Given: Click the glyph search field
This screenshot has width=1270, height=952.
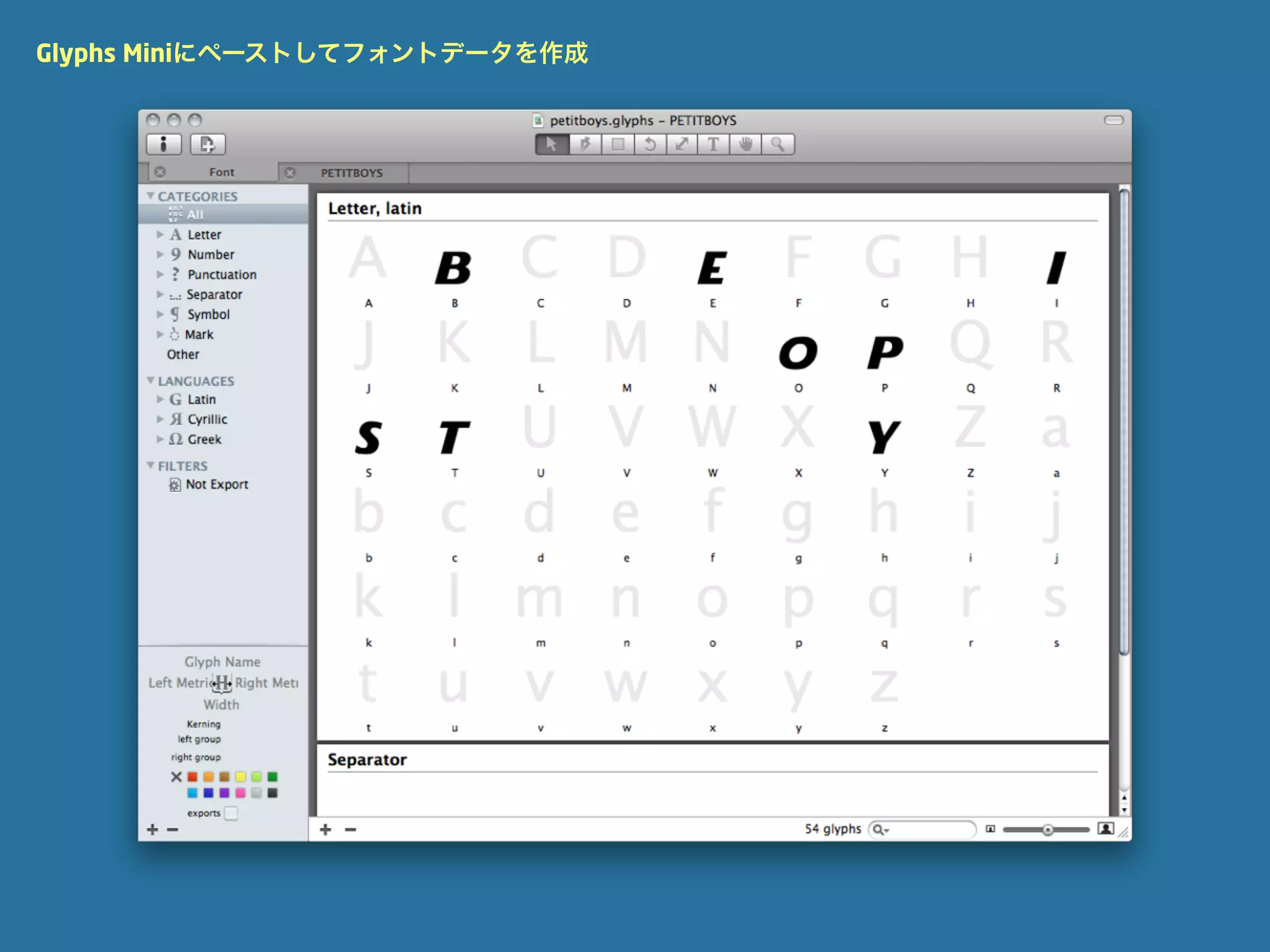Looking at the screenshot, I should click(922, 829).
